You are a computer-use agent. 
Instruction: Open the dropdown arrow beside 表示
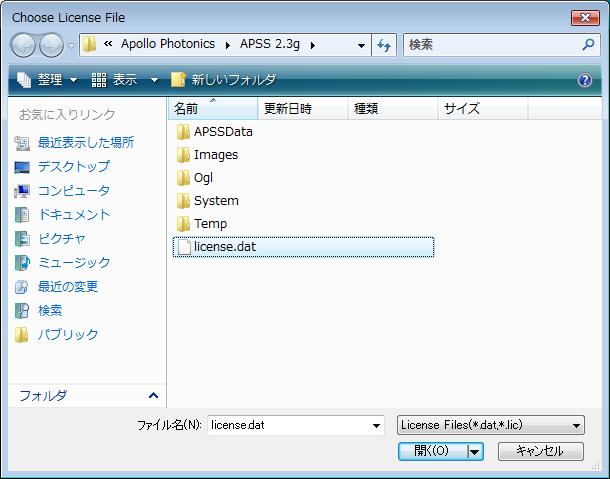point(154,81)
